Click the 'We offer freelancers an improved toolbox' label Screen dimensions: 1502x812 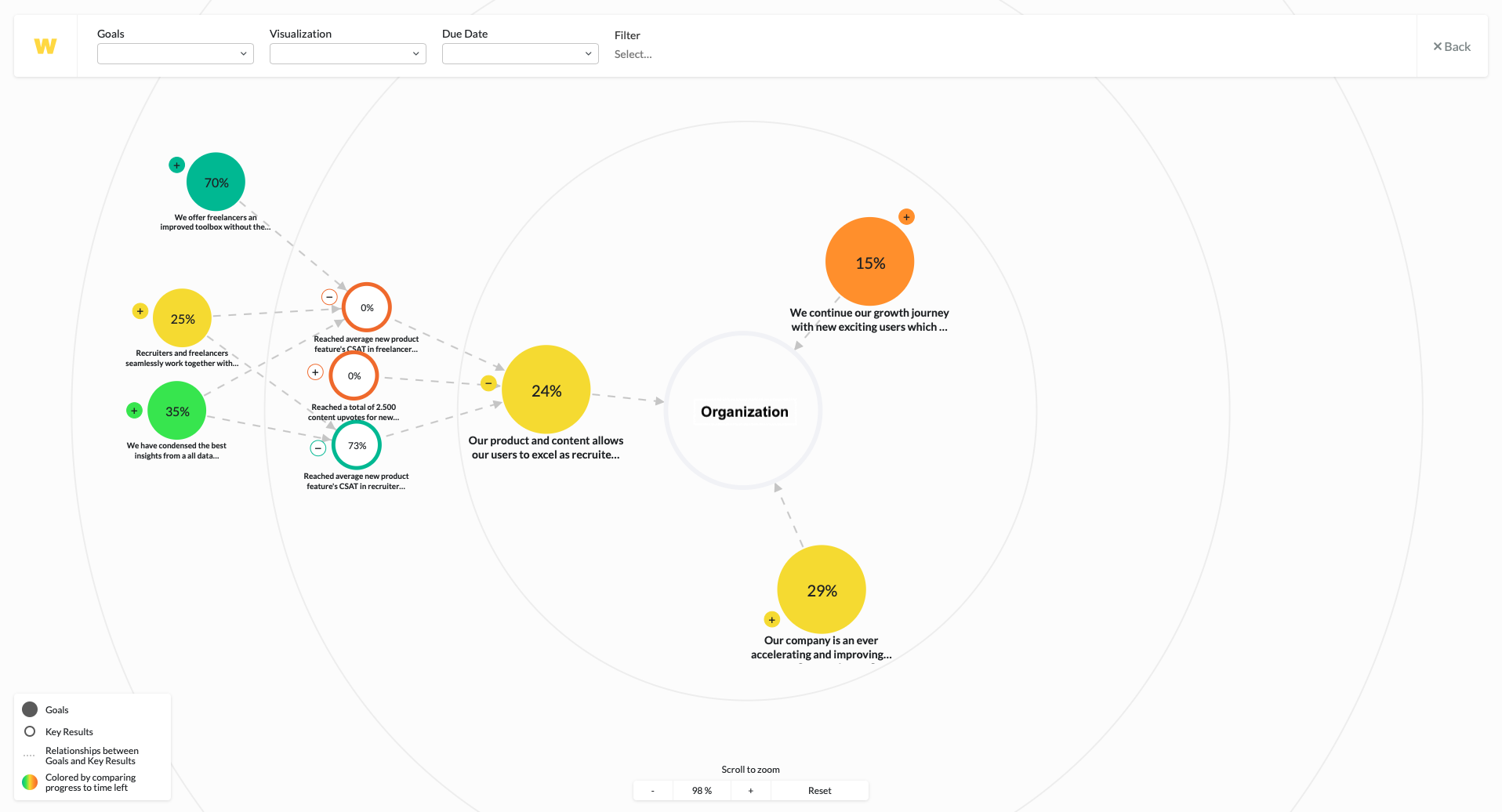click(216, 223)
